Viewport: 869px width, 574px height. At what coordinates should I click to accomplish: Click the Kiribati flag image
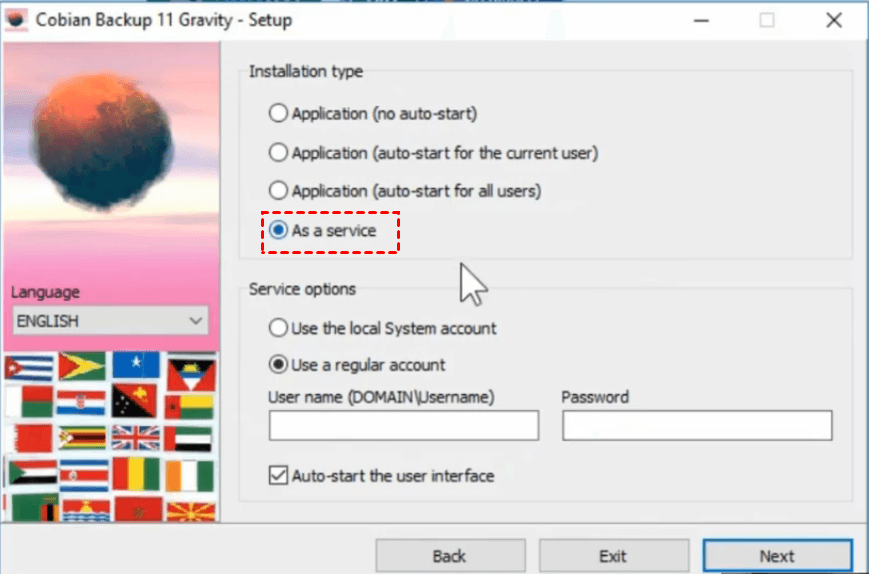(86, 511)
